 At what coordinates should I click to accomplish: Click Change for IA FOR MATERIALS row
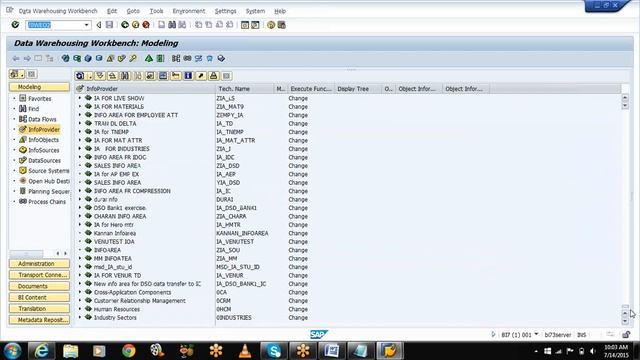[298, 107]
